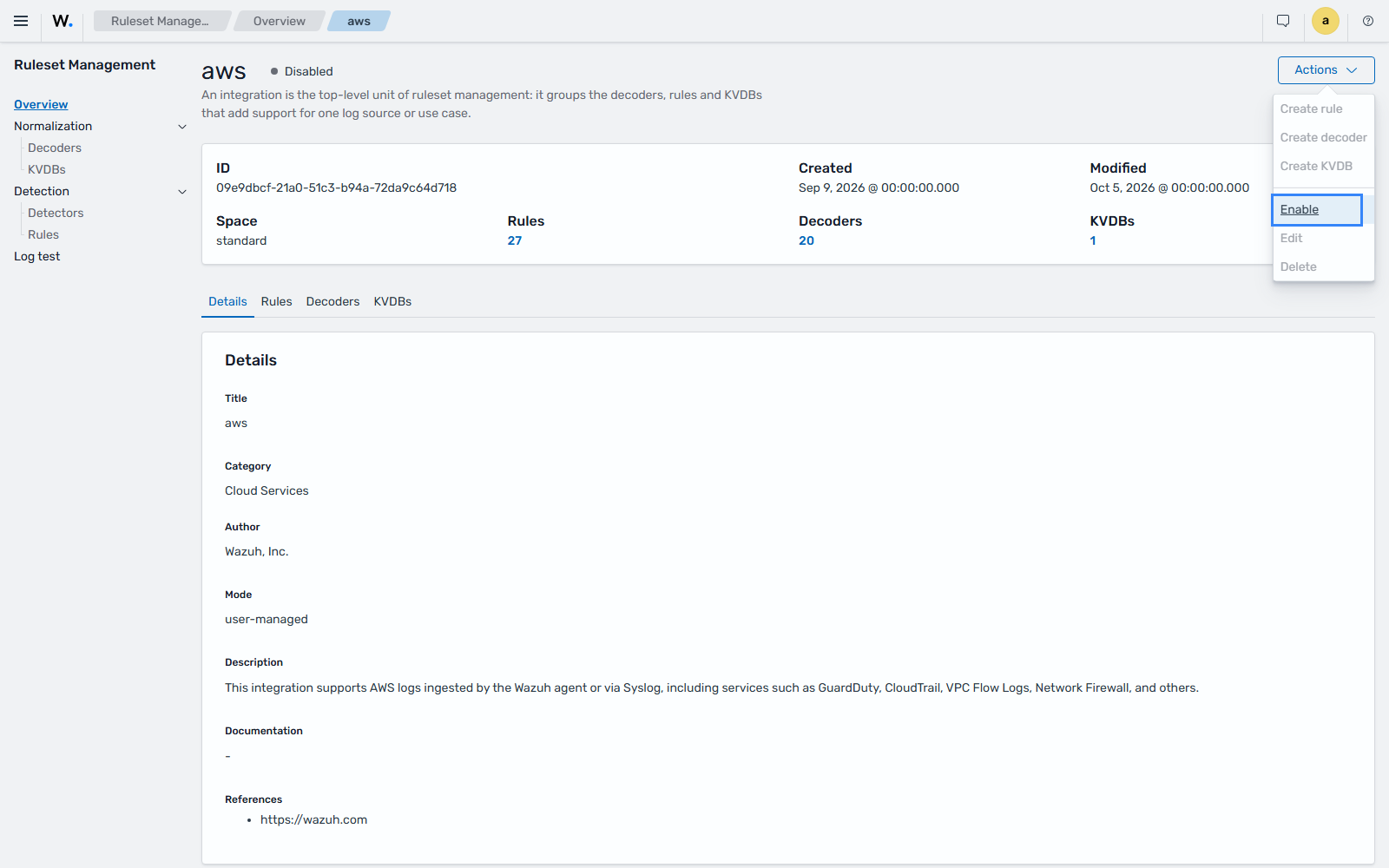Choose Create decoder from Actions menu
This screenshot has height=868, width=1389.
tap(1323, 137)
